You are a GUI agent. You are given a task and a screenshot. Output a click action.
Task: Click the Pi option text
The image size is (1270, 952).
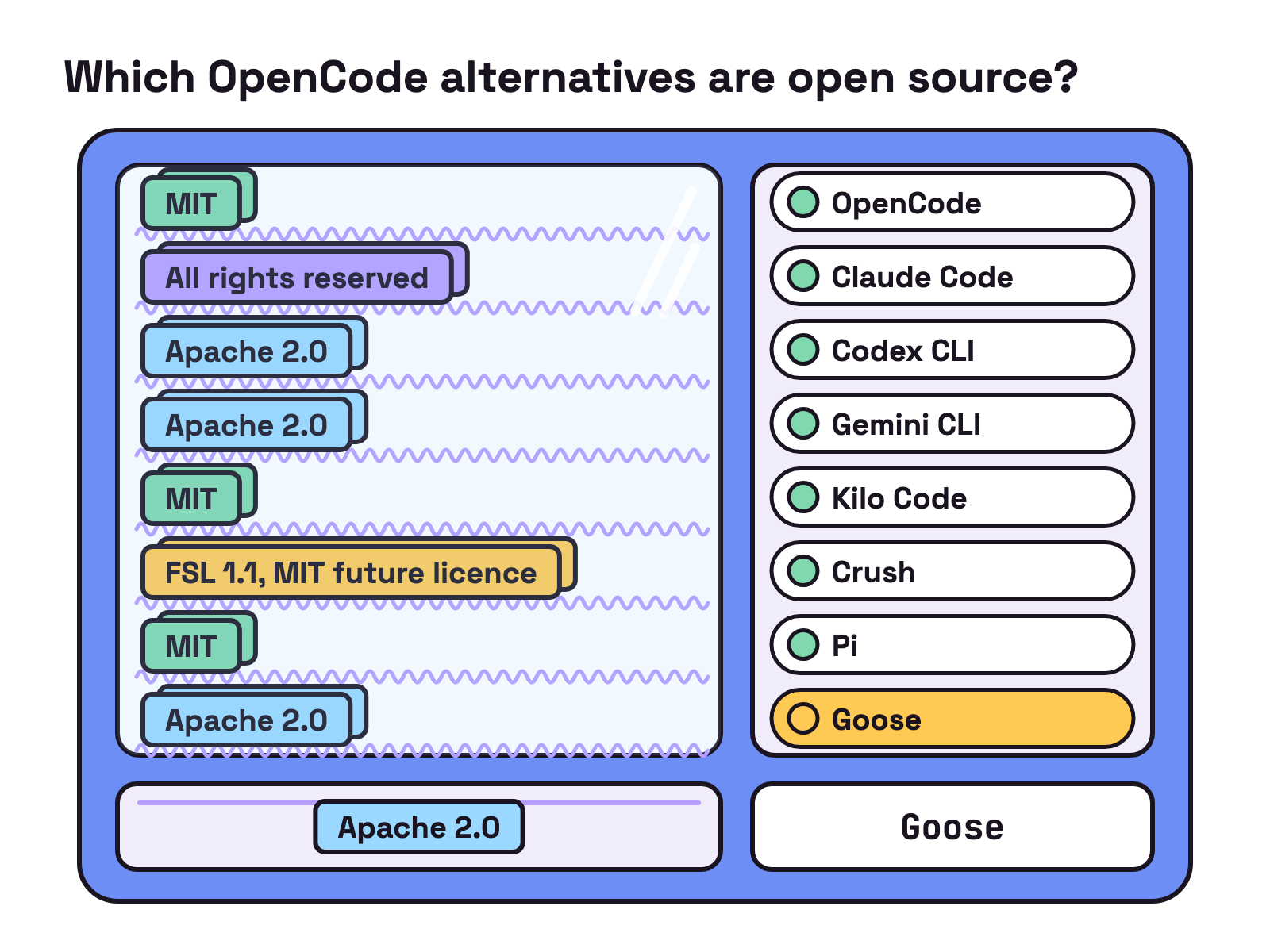coord(845,646)
